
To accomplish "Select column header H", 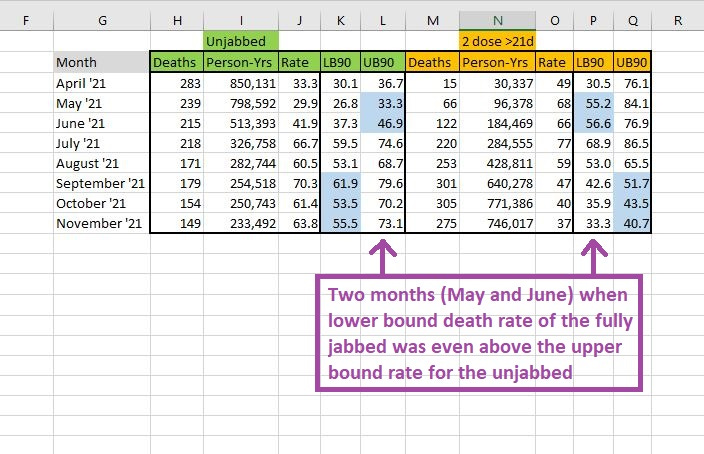I will pos(177,21).
